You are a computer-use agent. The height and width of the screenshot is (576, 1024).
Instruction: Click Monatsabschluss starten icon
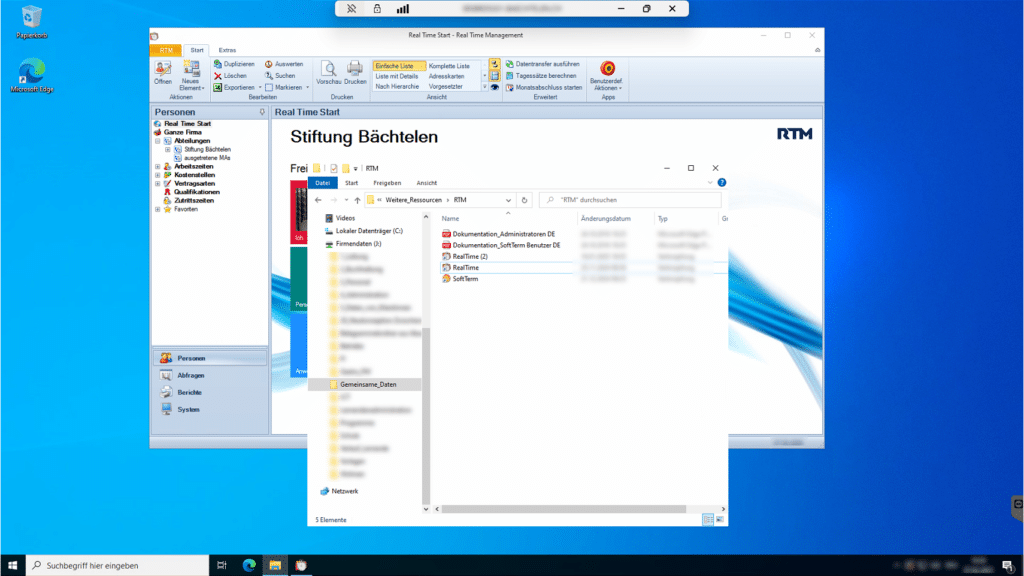pos(509,88)
